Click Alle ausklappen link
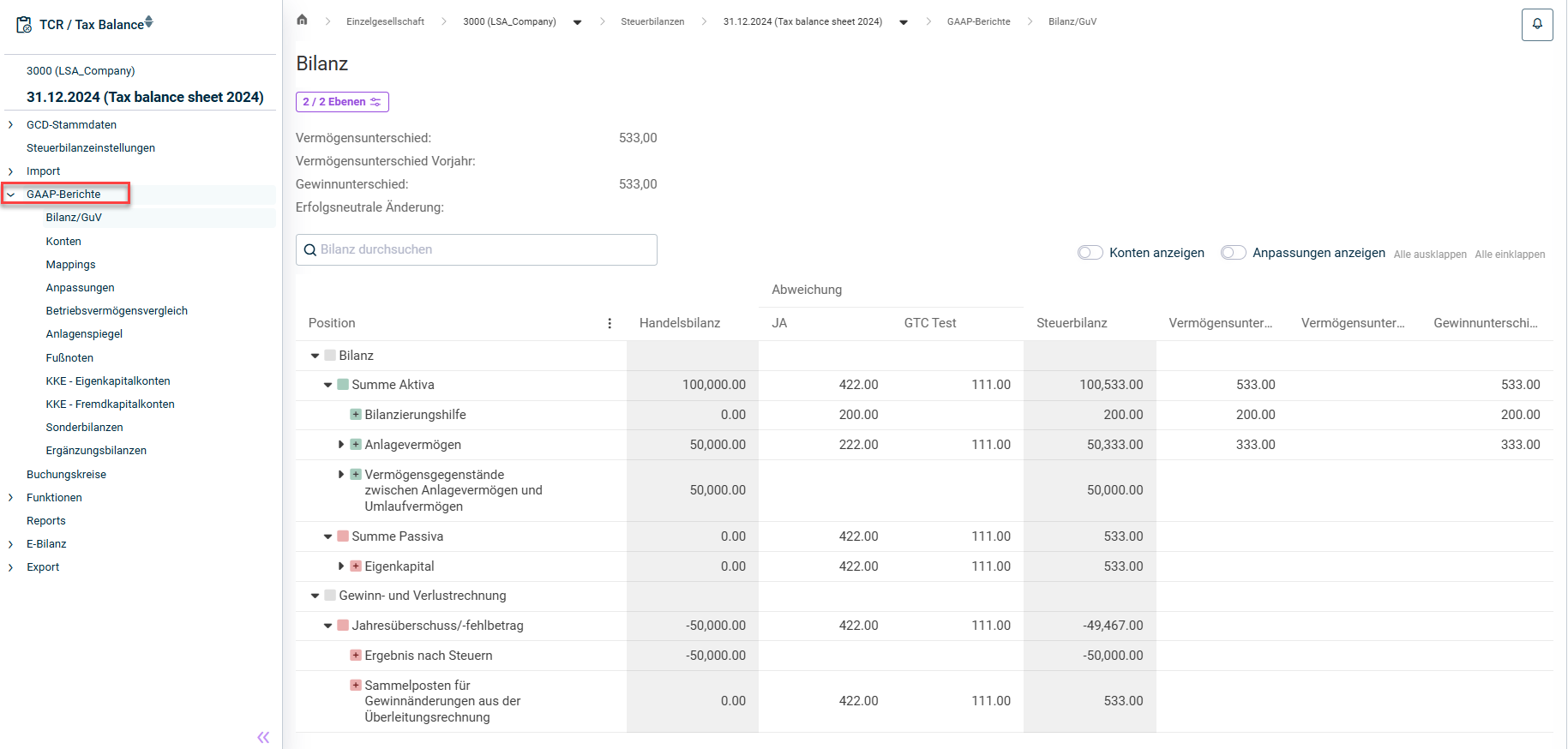The width and height of the screenshot is (1568, 749). pos(1430,255)
